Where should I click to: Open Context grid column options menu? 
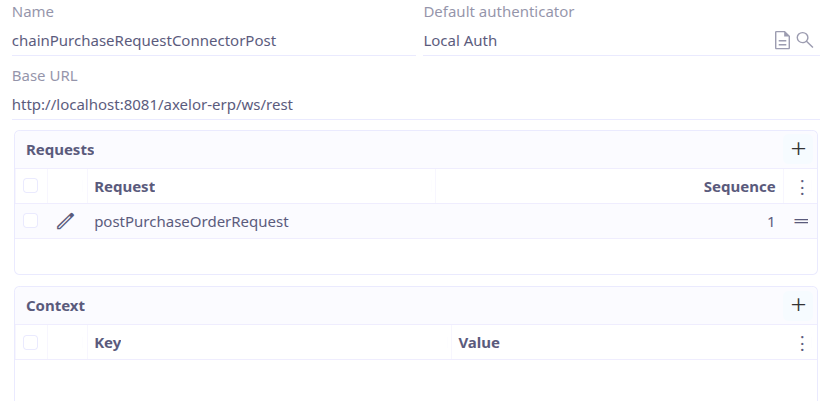click(801, 343)
